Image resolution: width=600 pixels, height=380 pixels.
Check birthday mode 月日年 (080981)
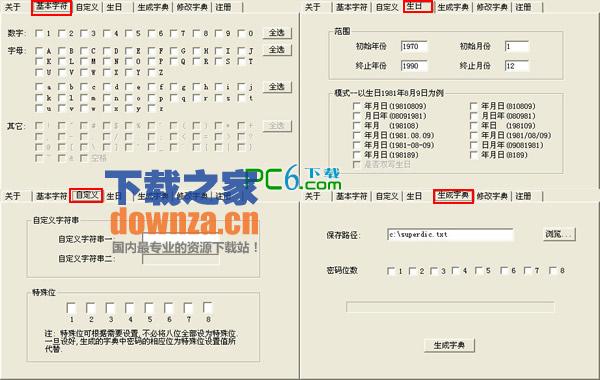(473, 116)
